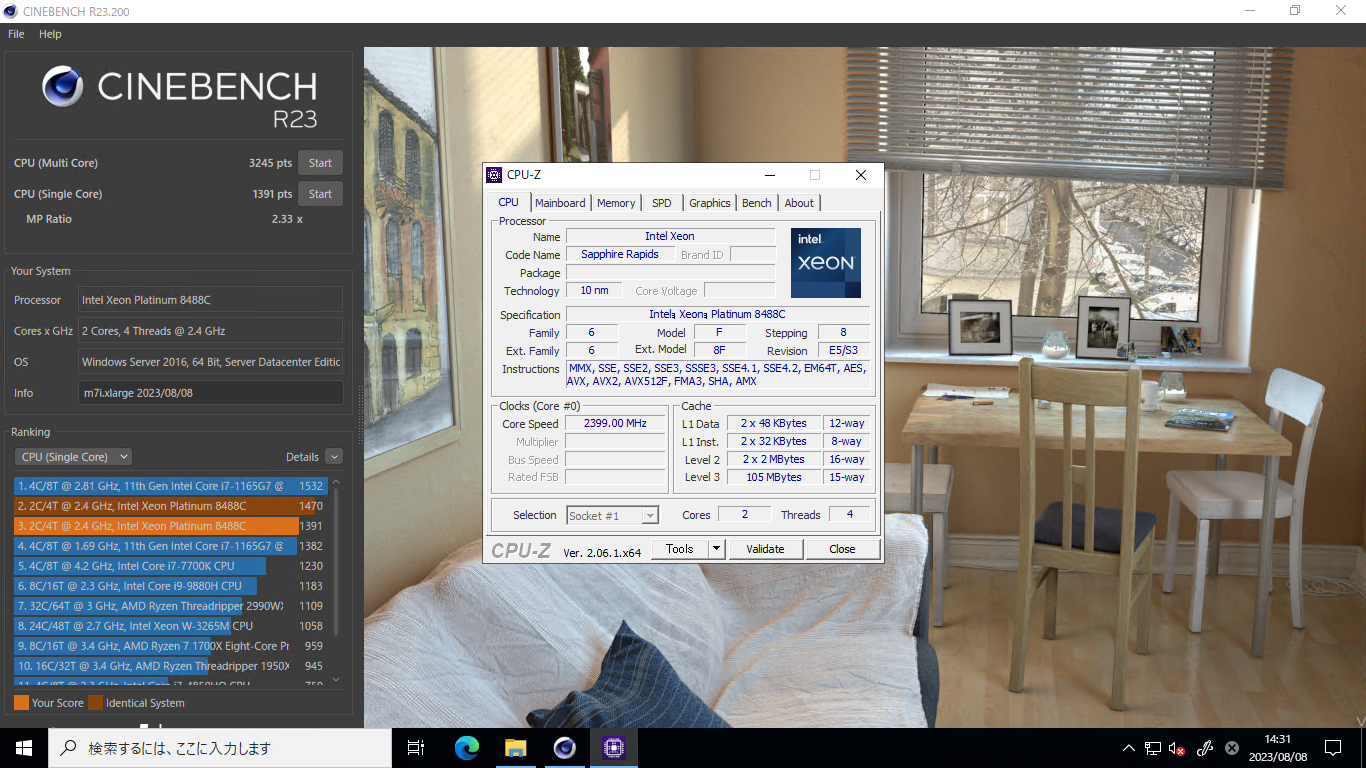Click the Intel Xeon logo in CPU-Z
Screen dimensions: 1366x768
[826, 263]
